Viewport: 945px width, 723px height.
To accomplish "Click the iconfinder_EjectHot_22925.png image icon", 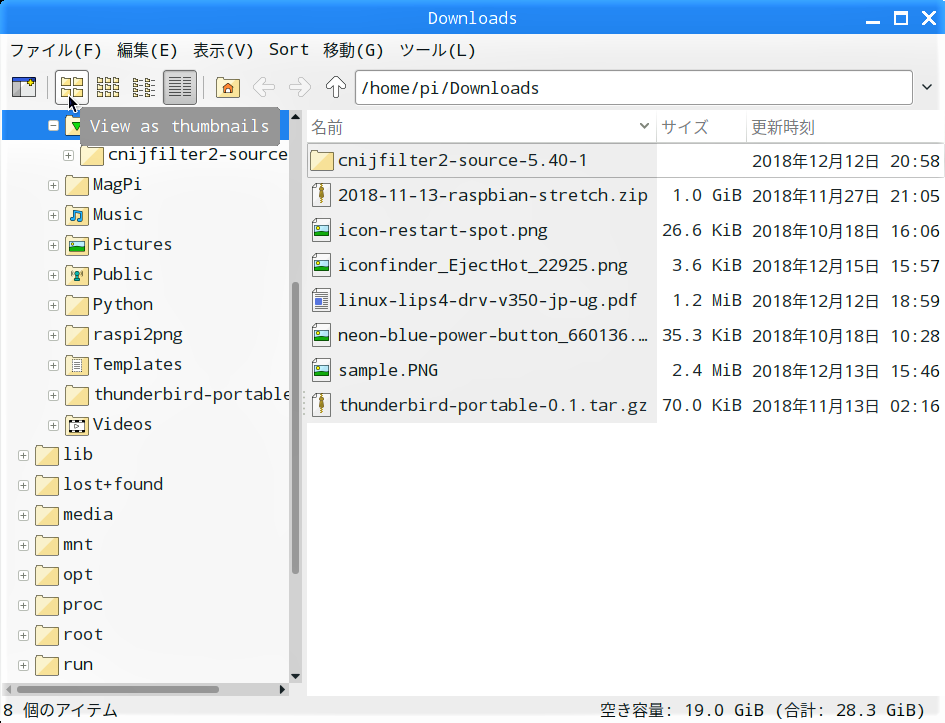I will [322, 265].
